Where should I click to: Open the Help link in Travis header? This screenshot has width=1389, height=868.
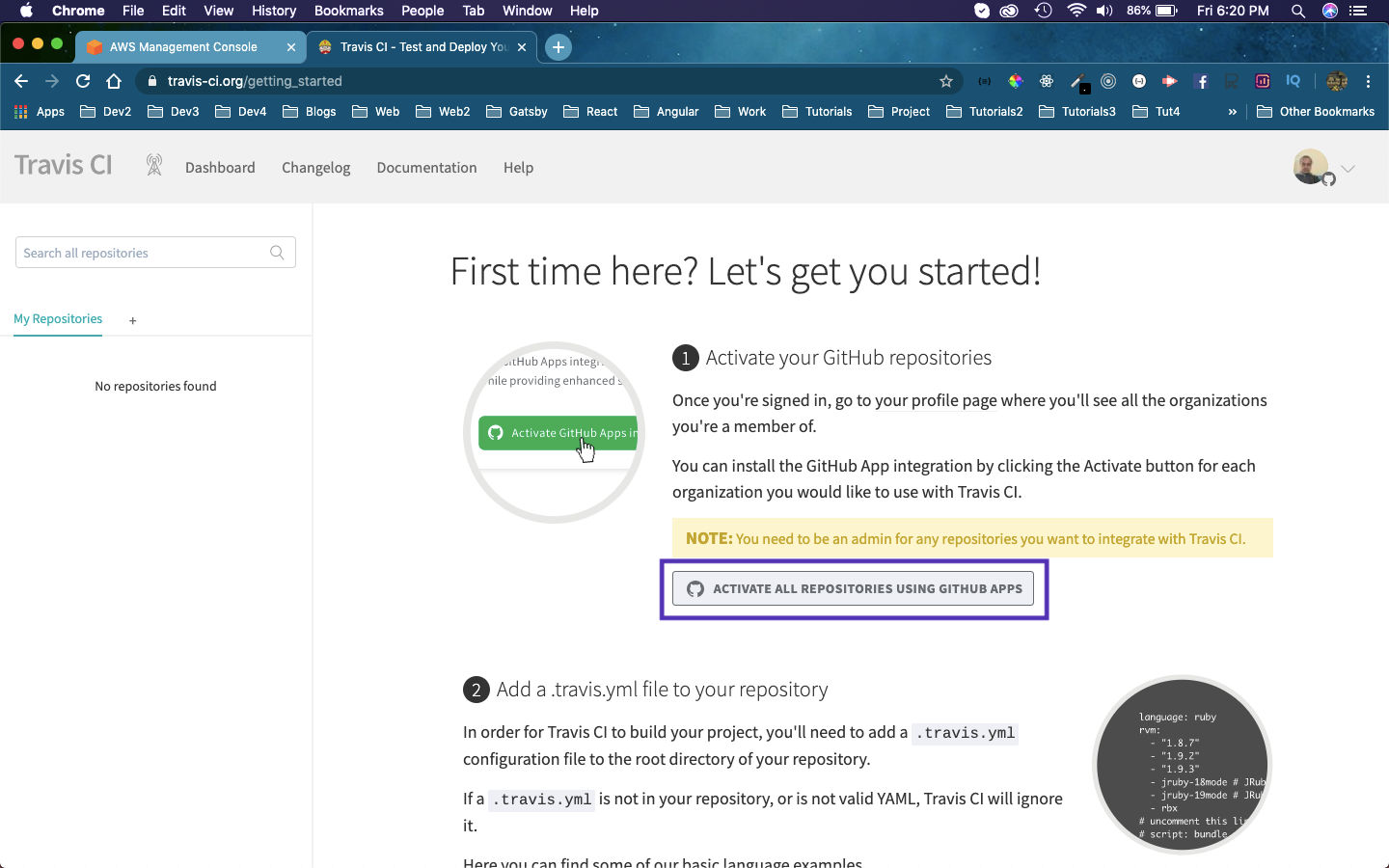pyautogui.click(x=518, y=168)
